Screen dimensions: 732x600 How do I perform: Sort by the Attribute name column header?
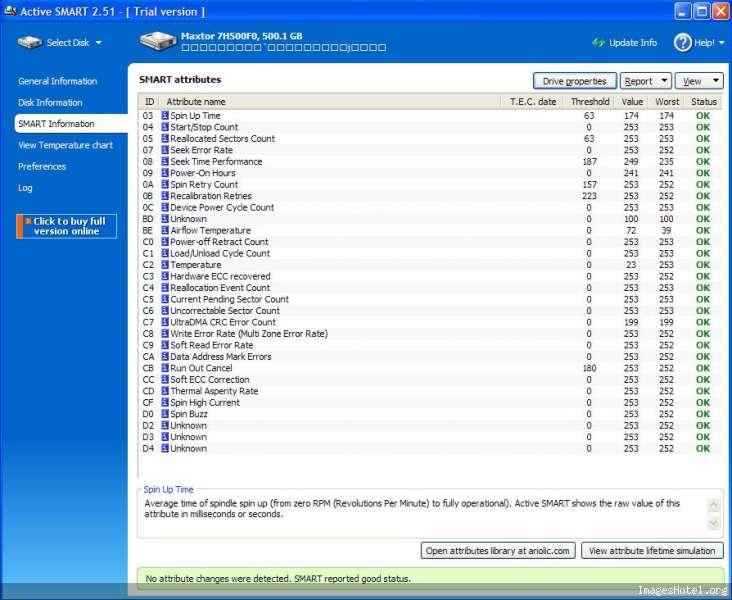330,102
